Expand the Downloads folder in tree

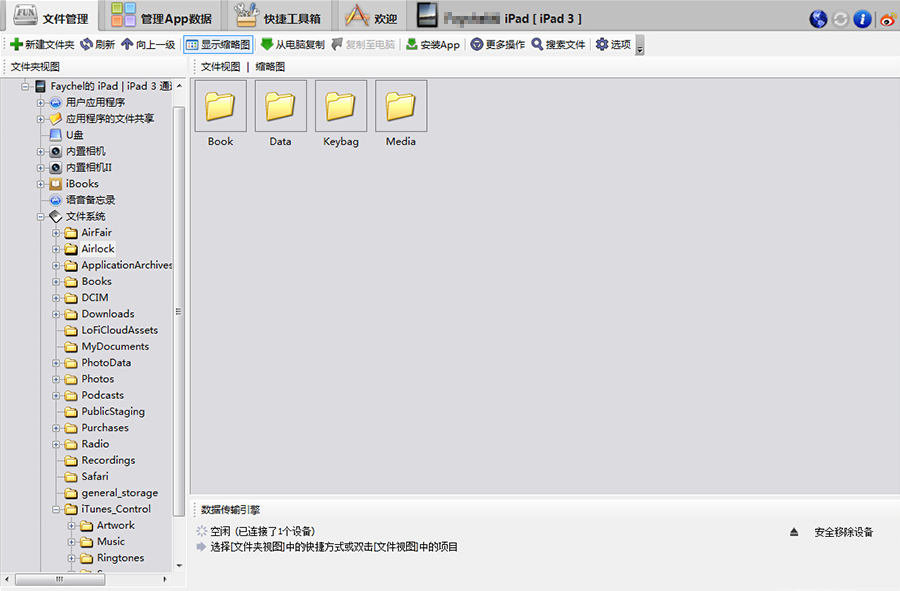tap(57, 314)
